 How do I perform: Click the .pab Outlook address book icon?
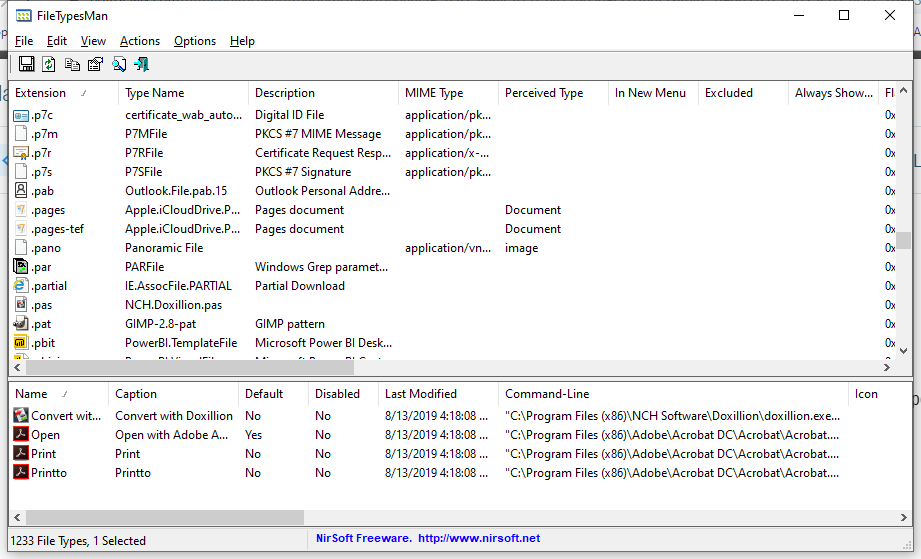point(21,191)
